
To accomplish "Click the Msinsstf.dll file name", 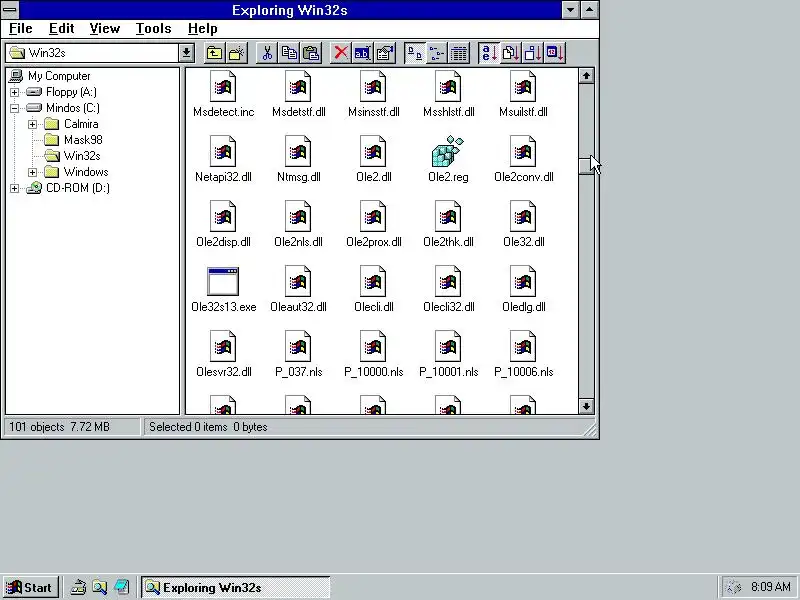I will pyautogui.click(x=373, y=112).
